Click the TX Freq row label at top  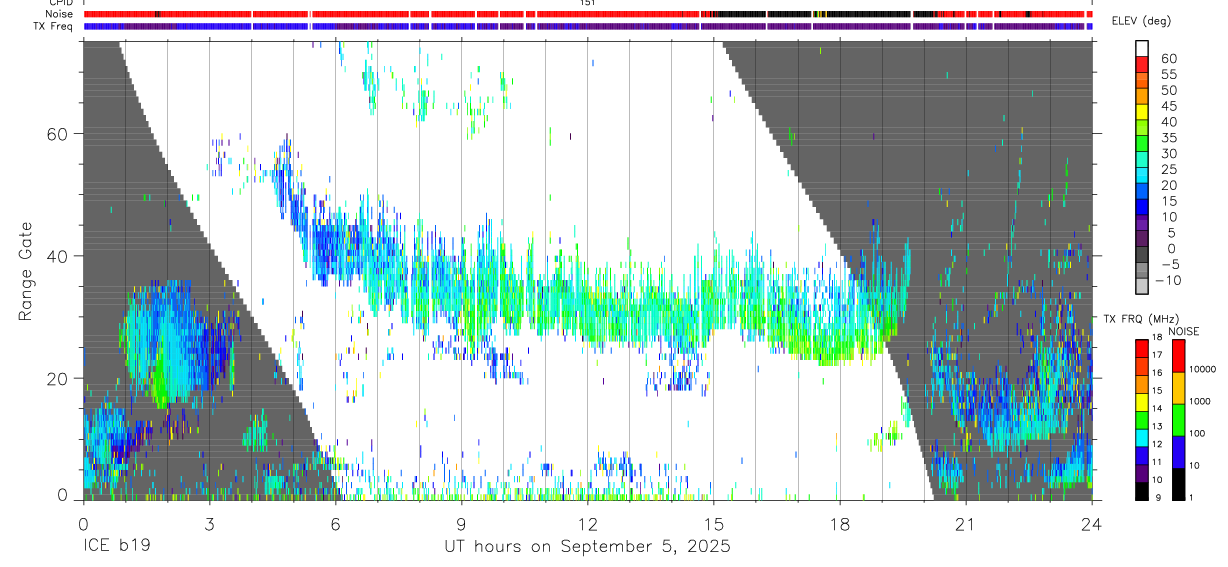point(55,26)
